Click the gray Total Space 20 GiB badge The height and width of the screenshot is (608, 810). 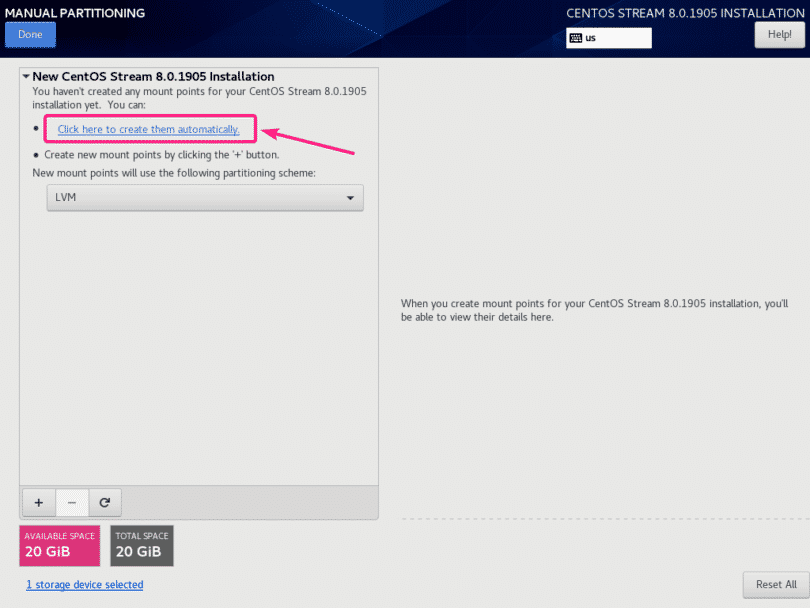point(141,545)
